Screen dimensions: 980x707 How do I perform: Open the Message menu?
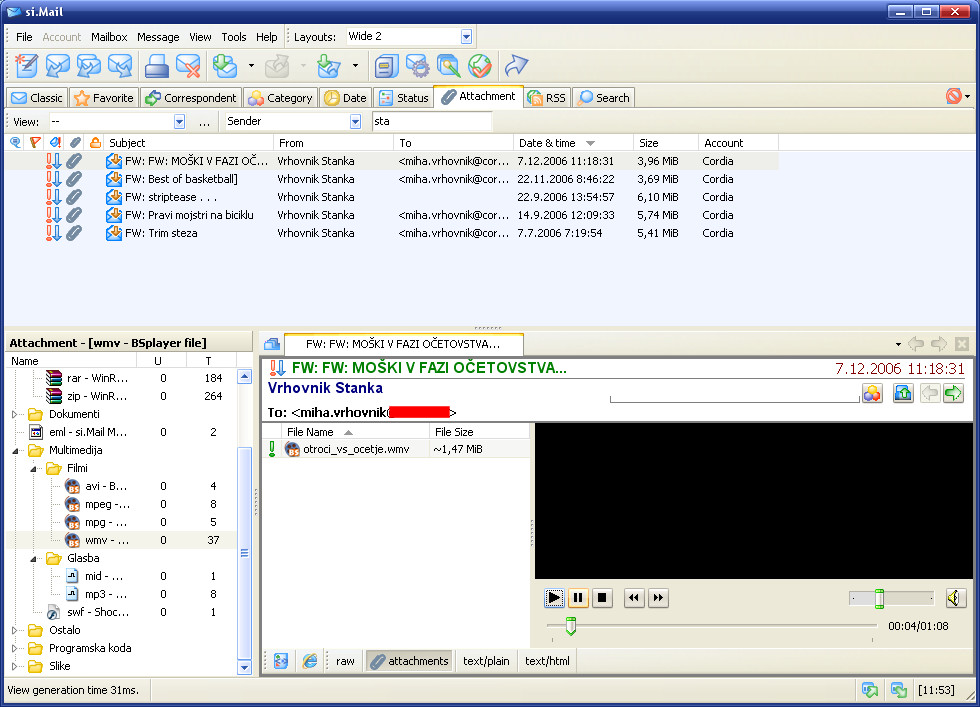[158, 37]
